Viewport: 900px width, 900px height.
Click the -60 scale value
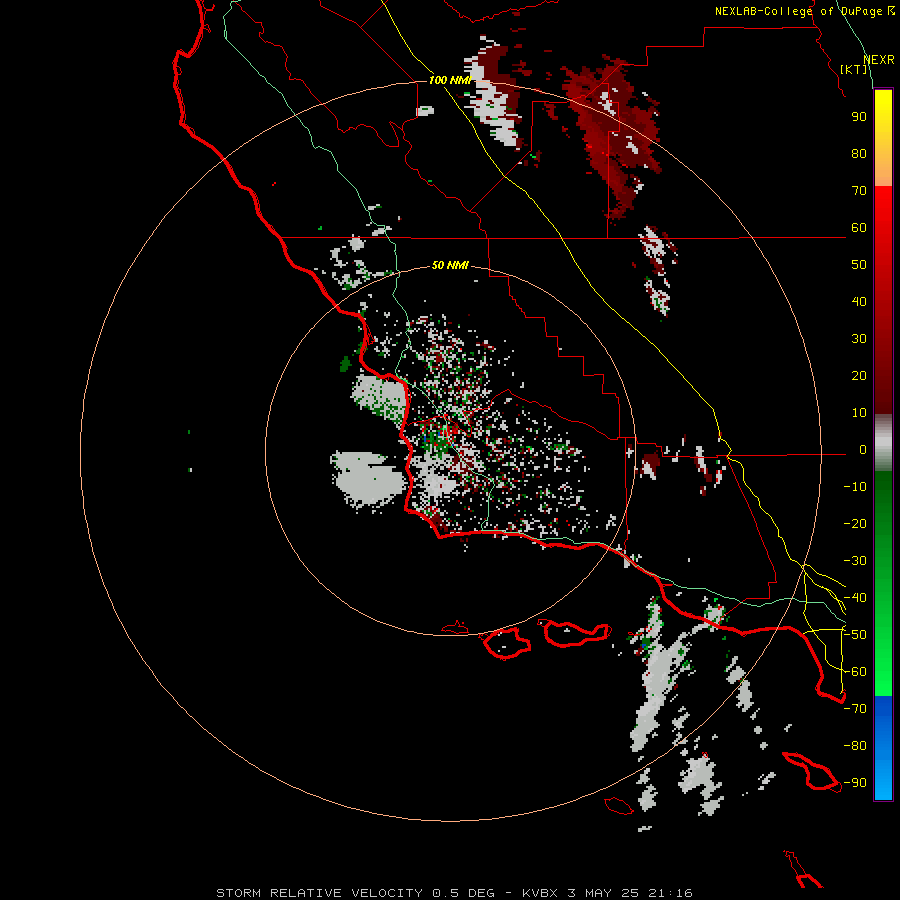[855, 672]
